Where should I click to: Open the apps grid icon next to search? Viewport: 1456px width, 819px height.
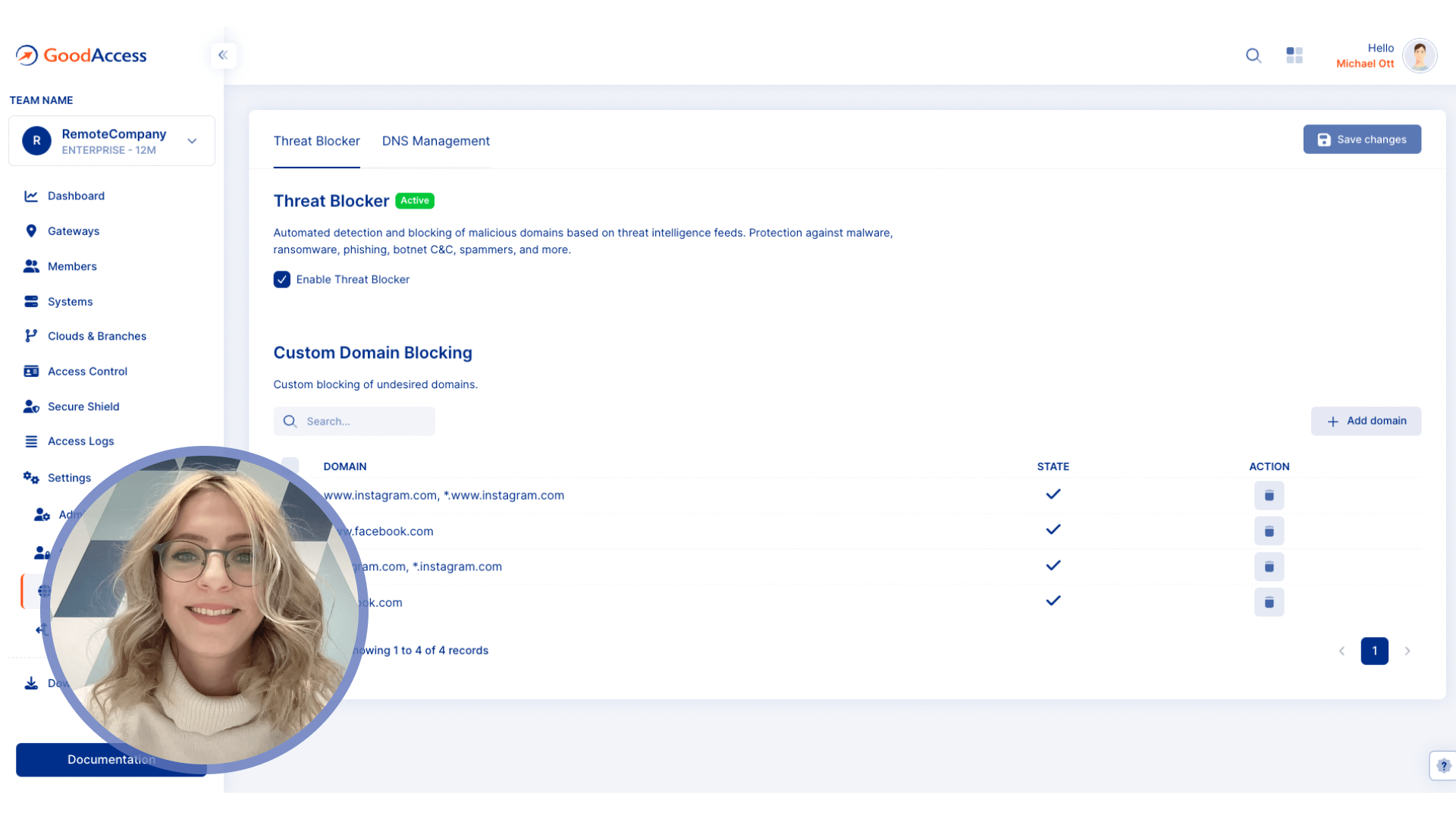tap(1294, 55)
